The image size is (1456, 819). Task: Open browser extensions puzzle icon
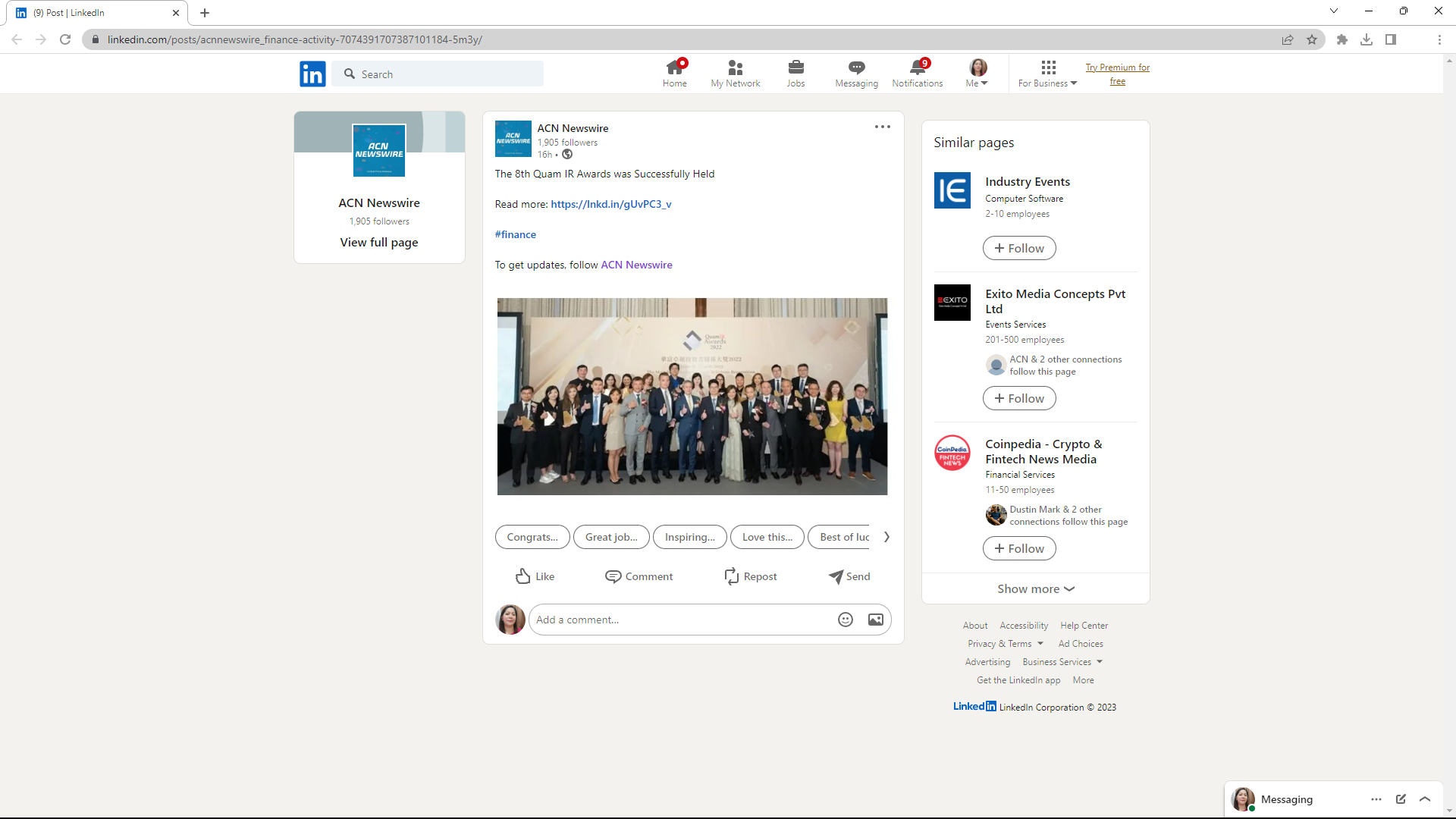pyautogui.click(x=1342, y=39)
